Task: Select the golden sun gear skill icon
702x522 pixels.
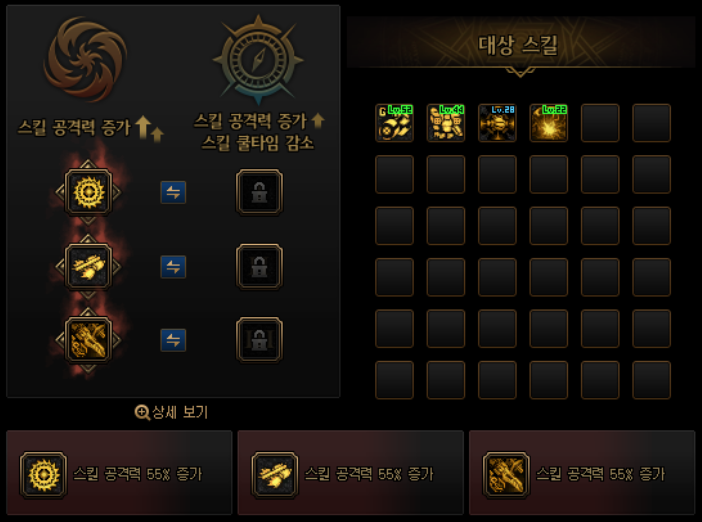Action: pyautogui.click(x=88, y=193)
